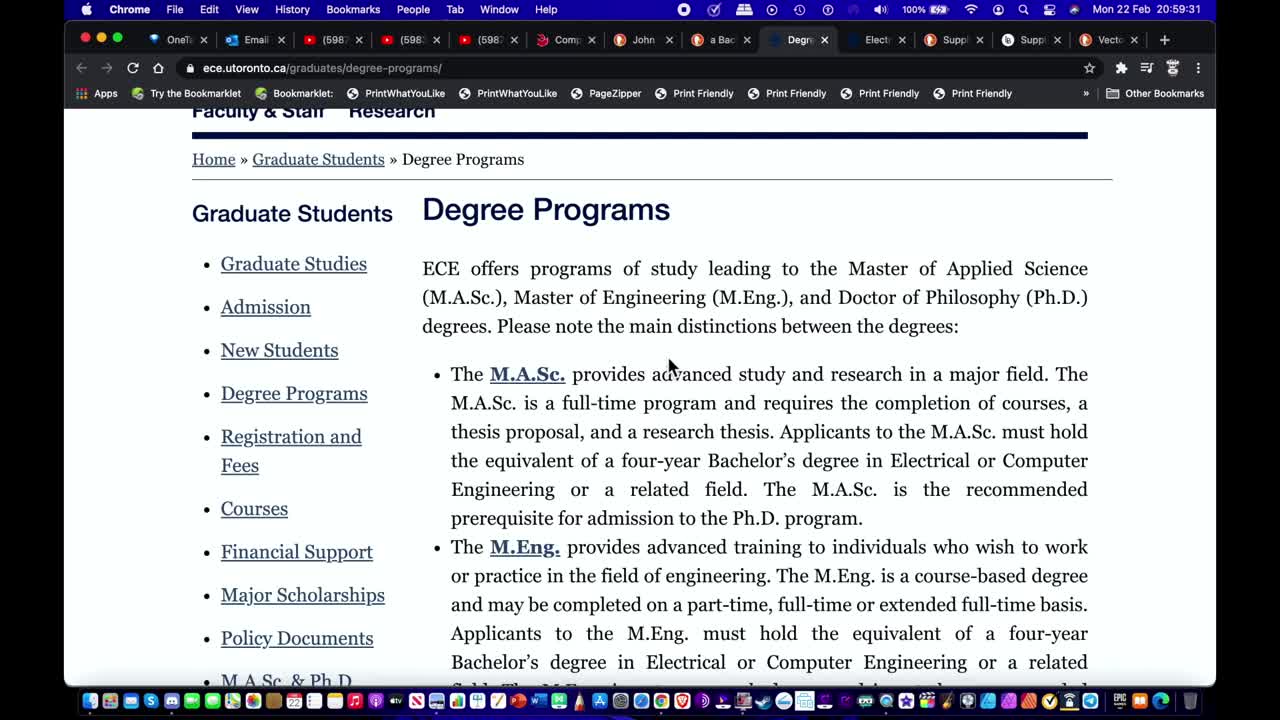Click the Research navigation item
Image resolution: width=1280 pixels, height=720 pixels.
[392, 112]
